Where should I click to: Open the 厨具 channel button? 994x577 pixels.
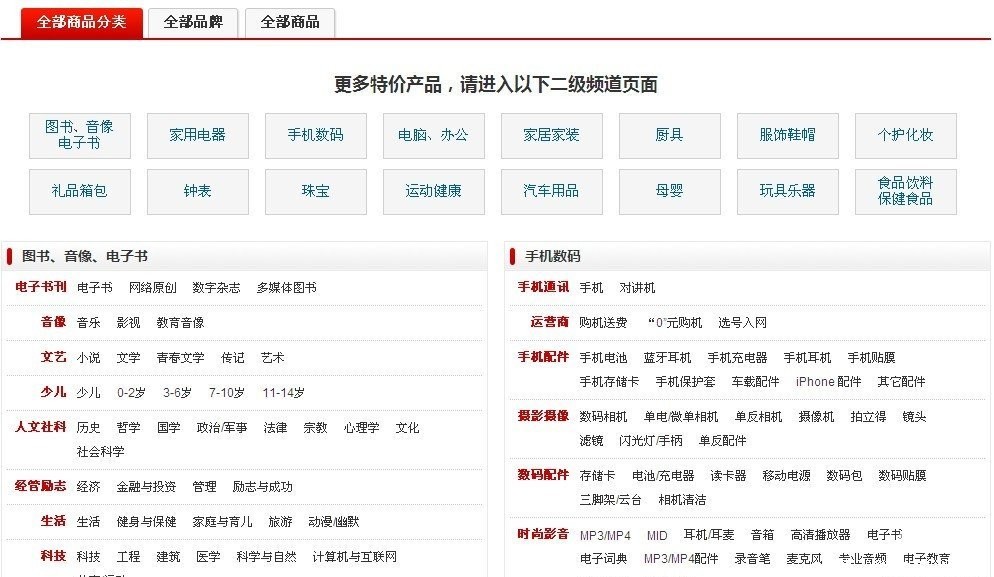669,136
